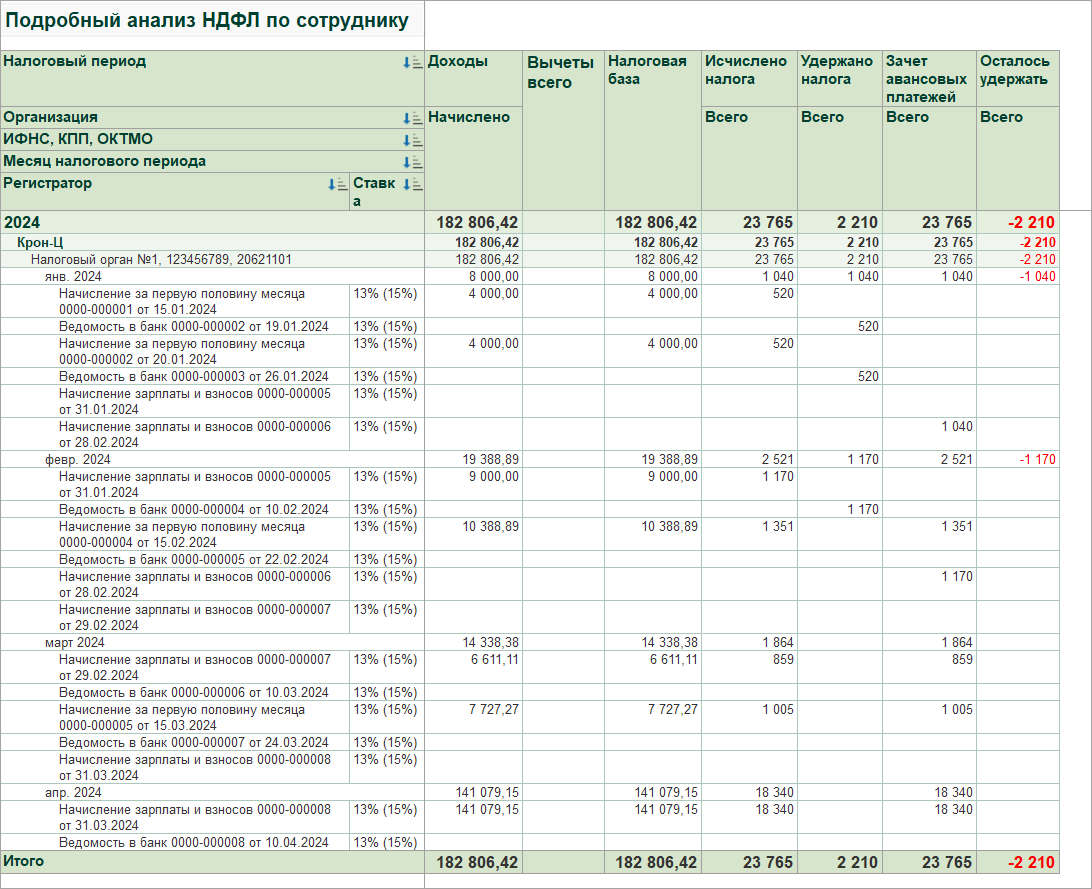Click sort icon next to Регистратор

coord(338,184)
